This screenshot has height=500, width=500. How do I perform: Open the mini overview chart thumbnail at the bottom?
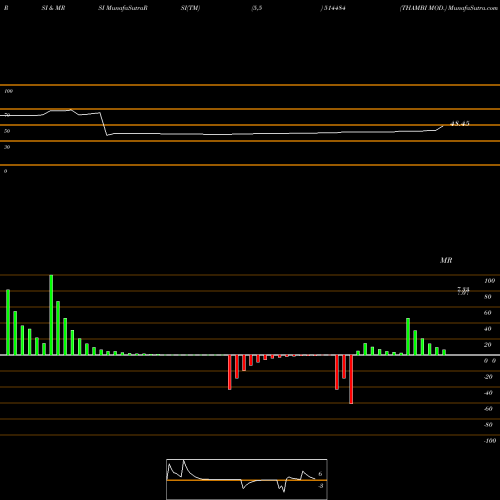pyautogui.click(x=247, y=479)
